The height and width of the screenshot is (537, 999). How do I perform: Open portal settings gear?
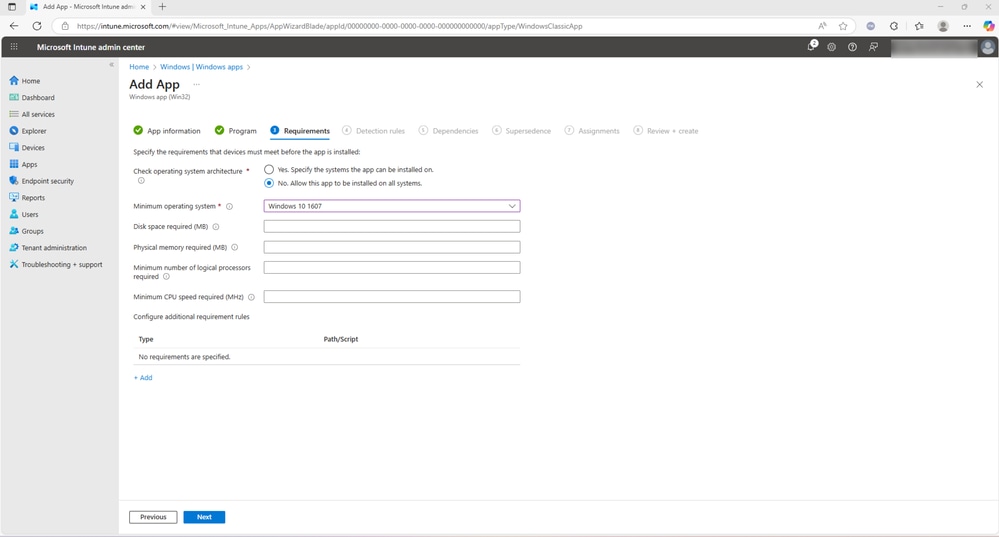coord(831,47)
